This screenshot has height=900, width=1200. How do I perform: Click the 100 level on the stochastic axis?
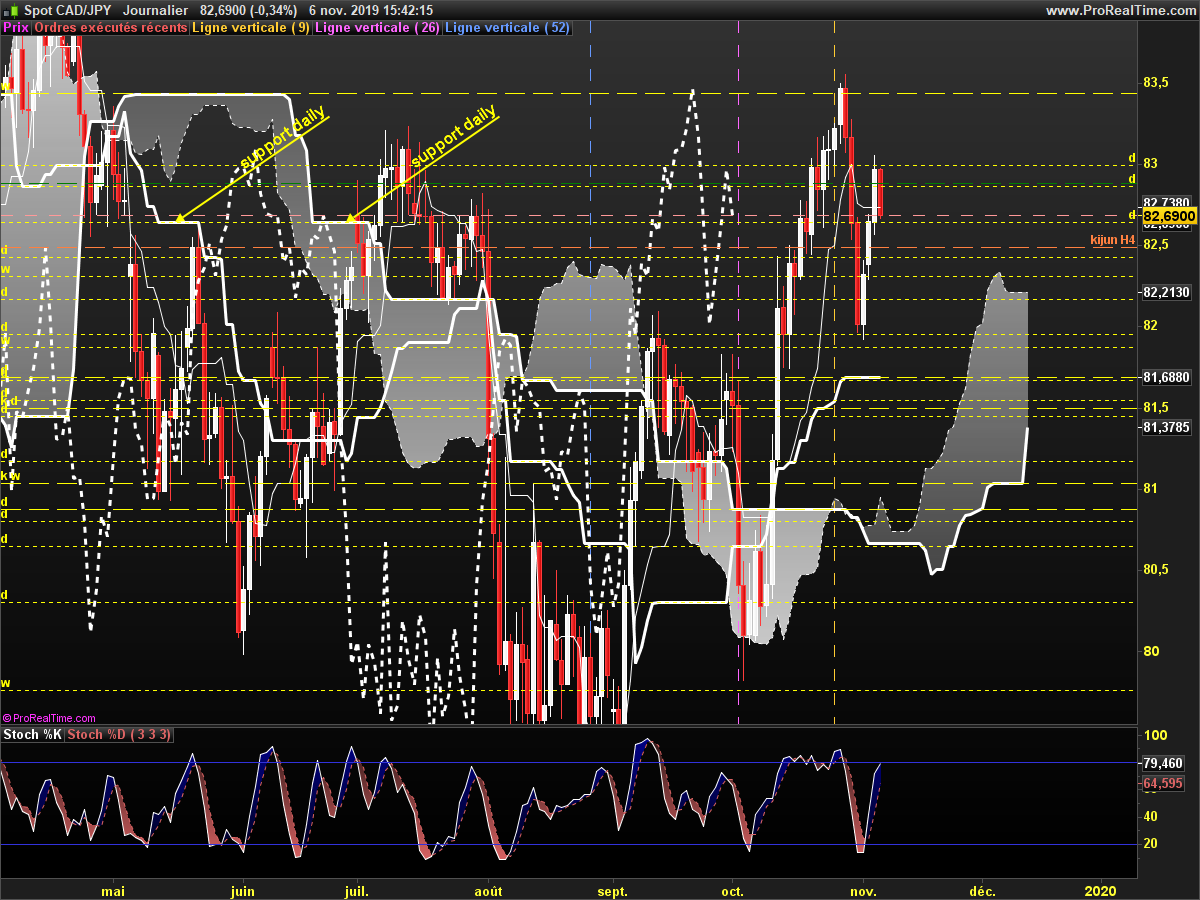coord(1155,735)
